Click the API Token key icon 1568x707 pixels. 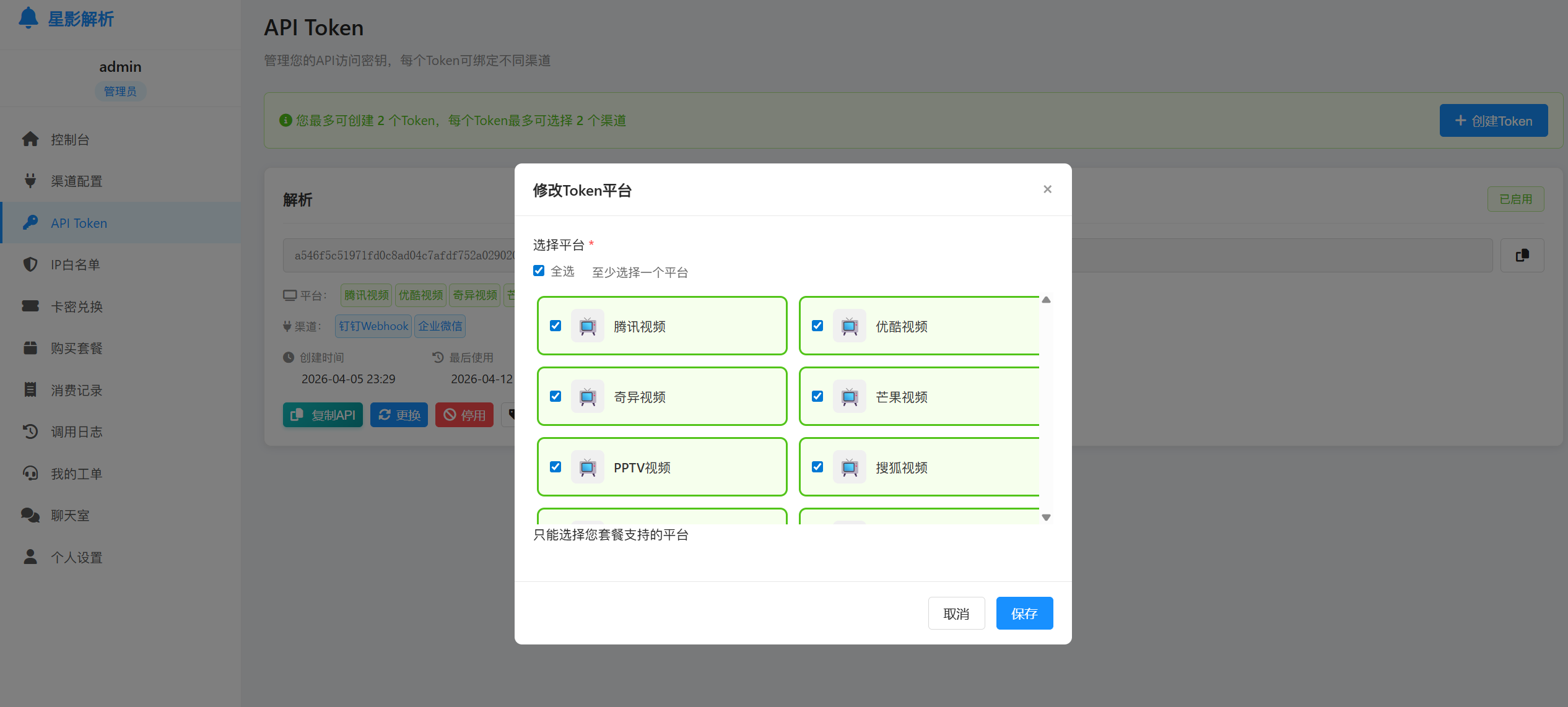tap(30, 222)
